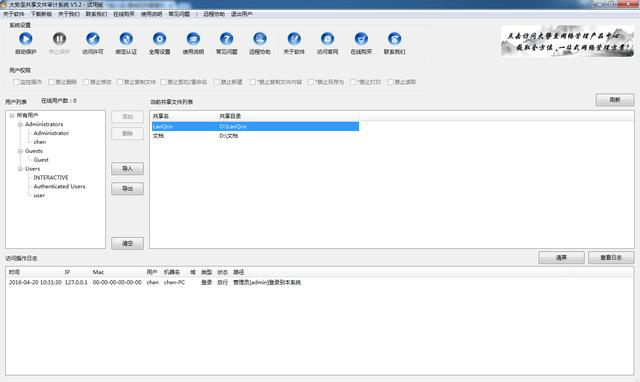The height and width of the screenshot is (382, 640).
Task: Open 远程协助 remote assistance icon
Action: pyautogui.click(x=260, y=39)
